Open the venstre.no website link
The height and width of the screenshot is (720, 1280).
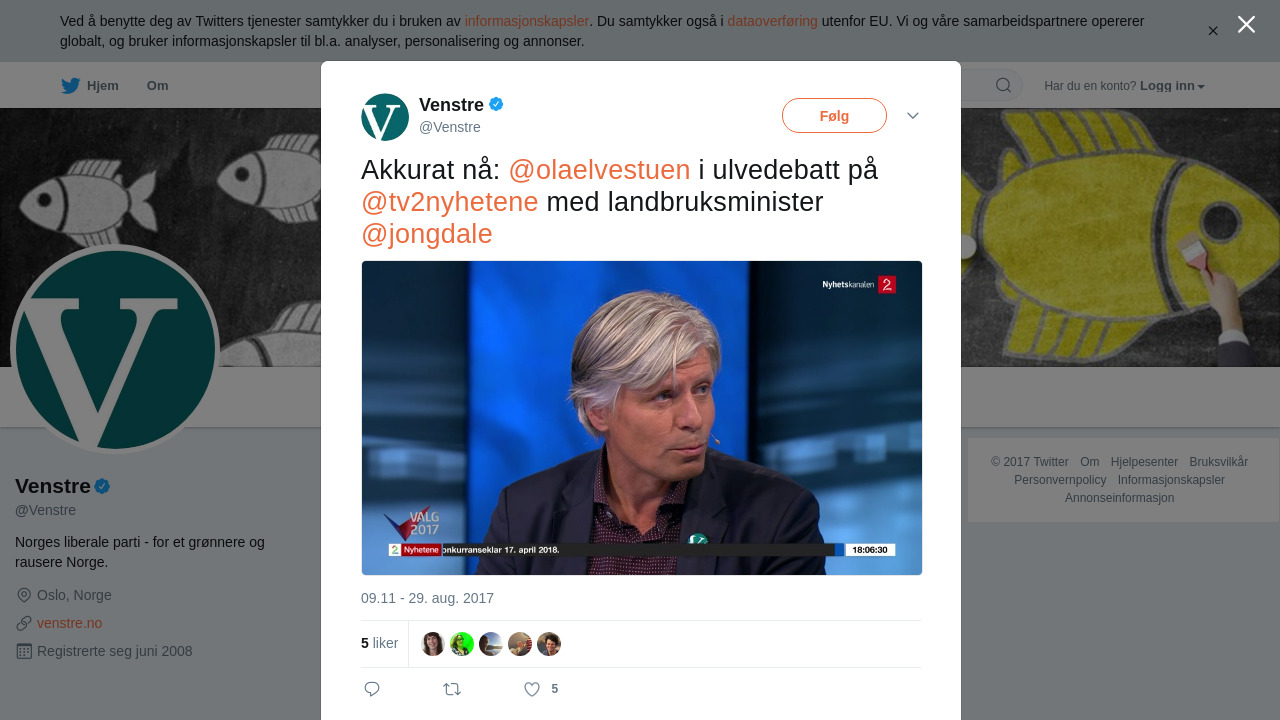70,623
